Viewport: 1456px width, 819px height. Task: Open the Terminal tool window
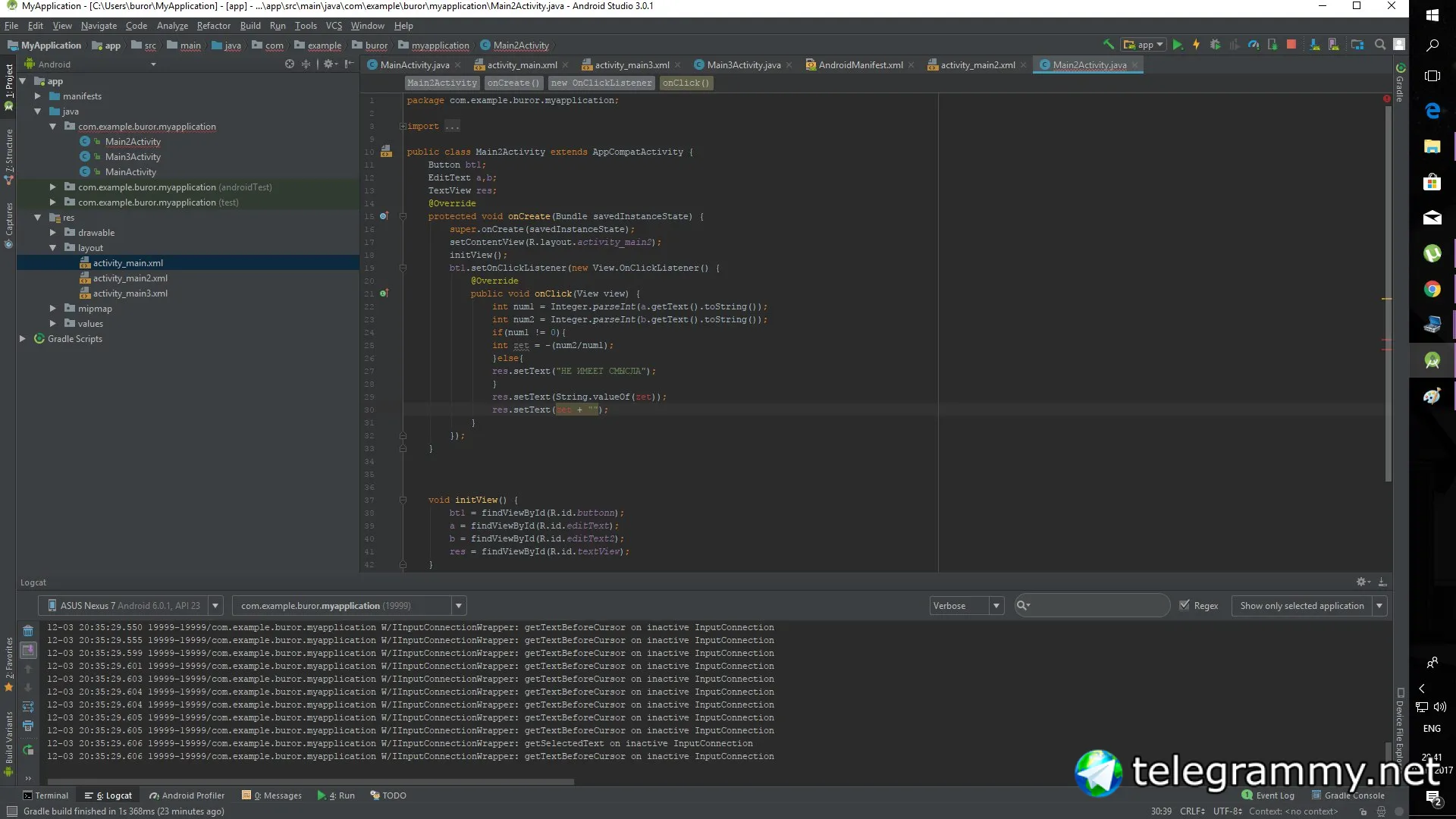tap(45, 795)
